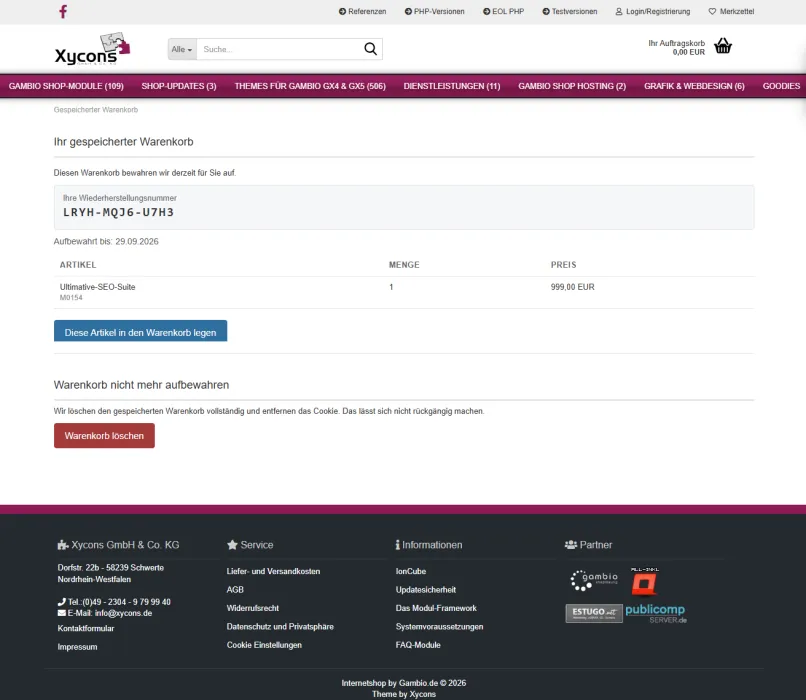Open Goodies menu item
Screen dimensions: 806x700
pyautogui.click(x=781, y=86)
